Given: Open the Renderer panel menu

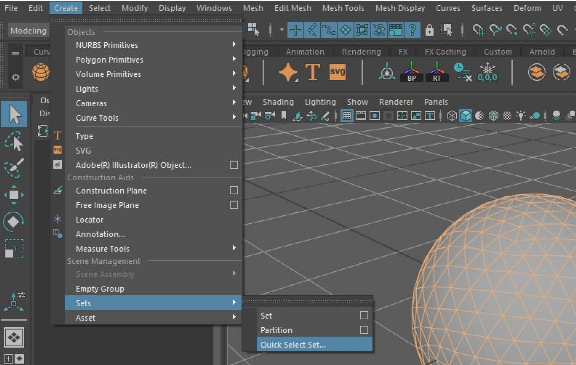Looking at the screenshot, I should pos(396,102).
